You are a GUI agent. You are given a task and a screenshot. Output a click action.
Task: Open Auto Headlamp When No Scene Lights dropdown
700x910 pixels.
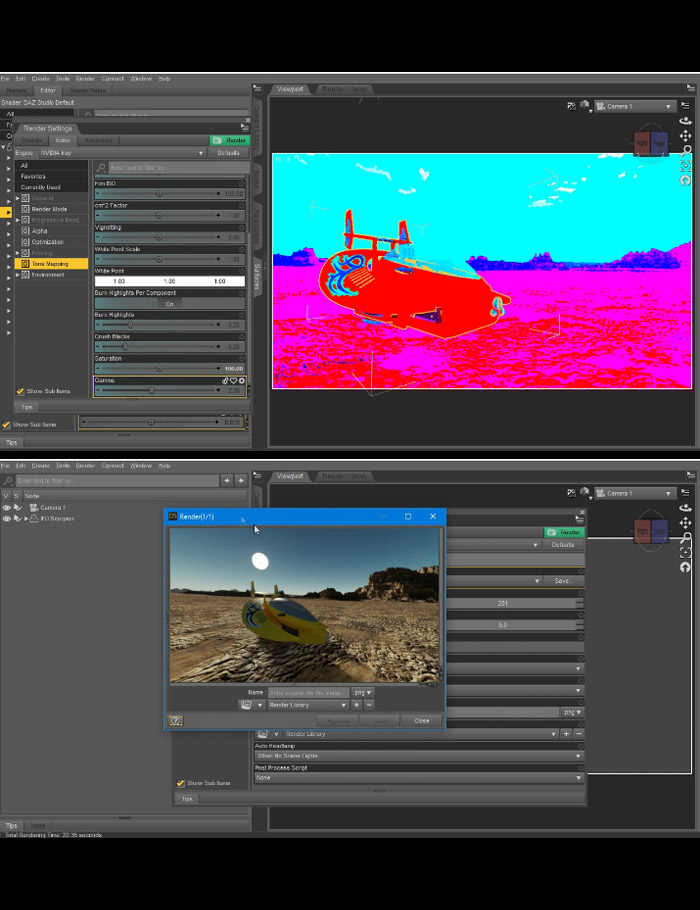[418, 756]
